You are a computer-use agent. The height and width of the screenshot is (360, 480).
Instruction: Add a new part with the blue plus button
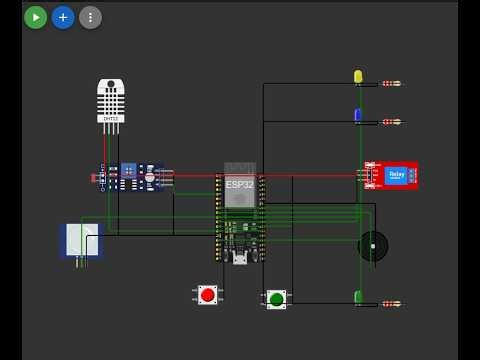pos(63,17)
